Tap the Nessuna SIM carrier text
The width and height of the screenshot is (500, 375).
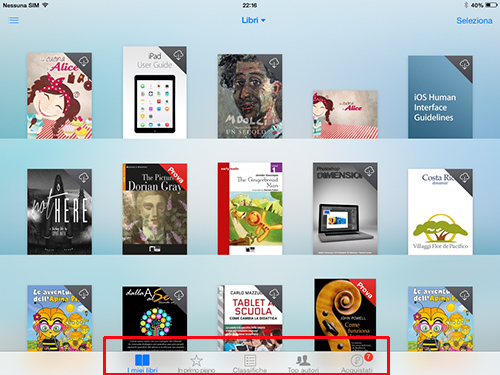pyautogui.click(x=21, y=5)
